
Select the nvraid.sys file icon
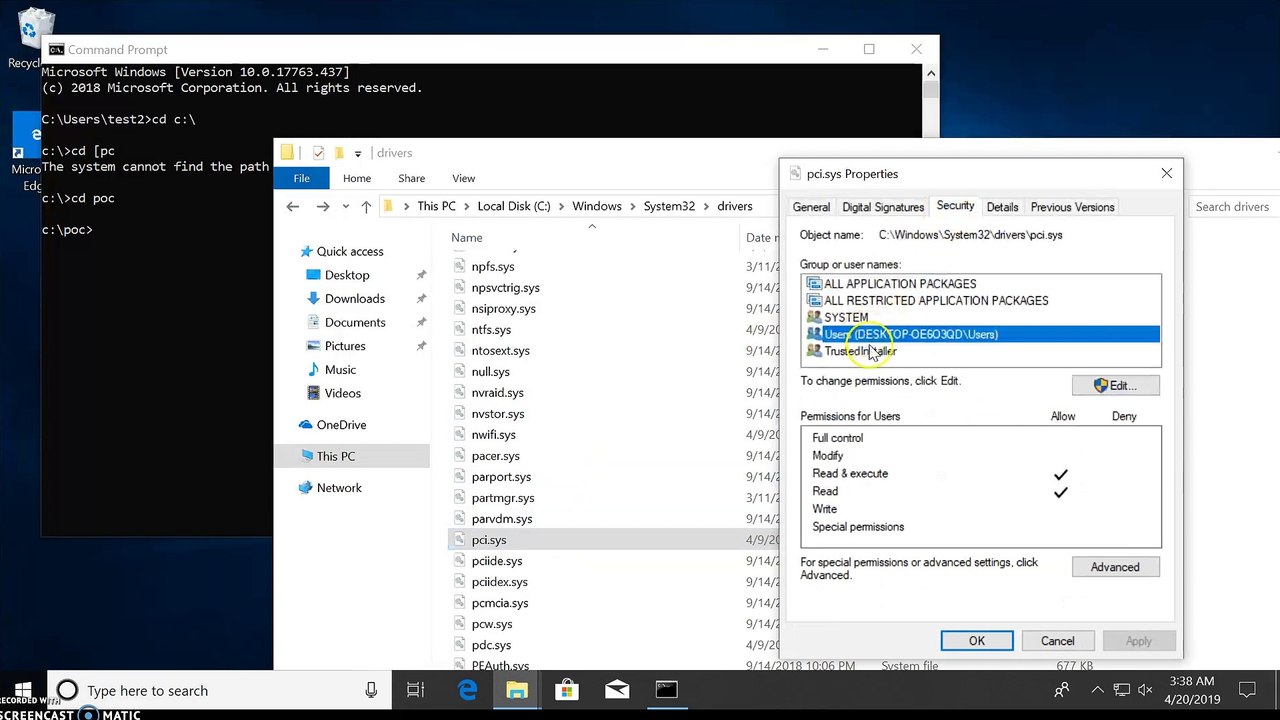[459, 393]
